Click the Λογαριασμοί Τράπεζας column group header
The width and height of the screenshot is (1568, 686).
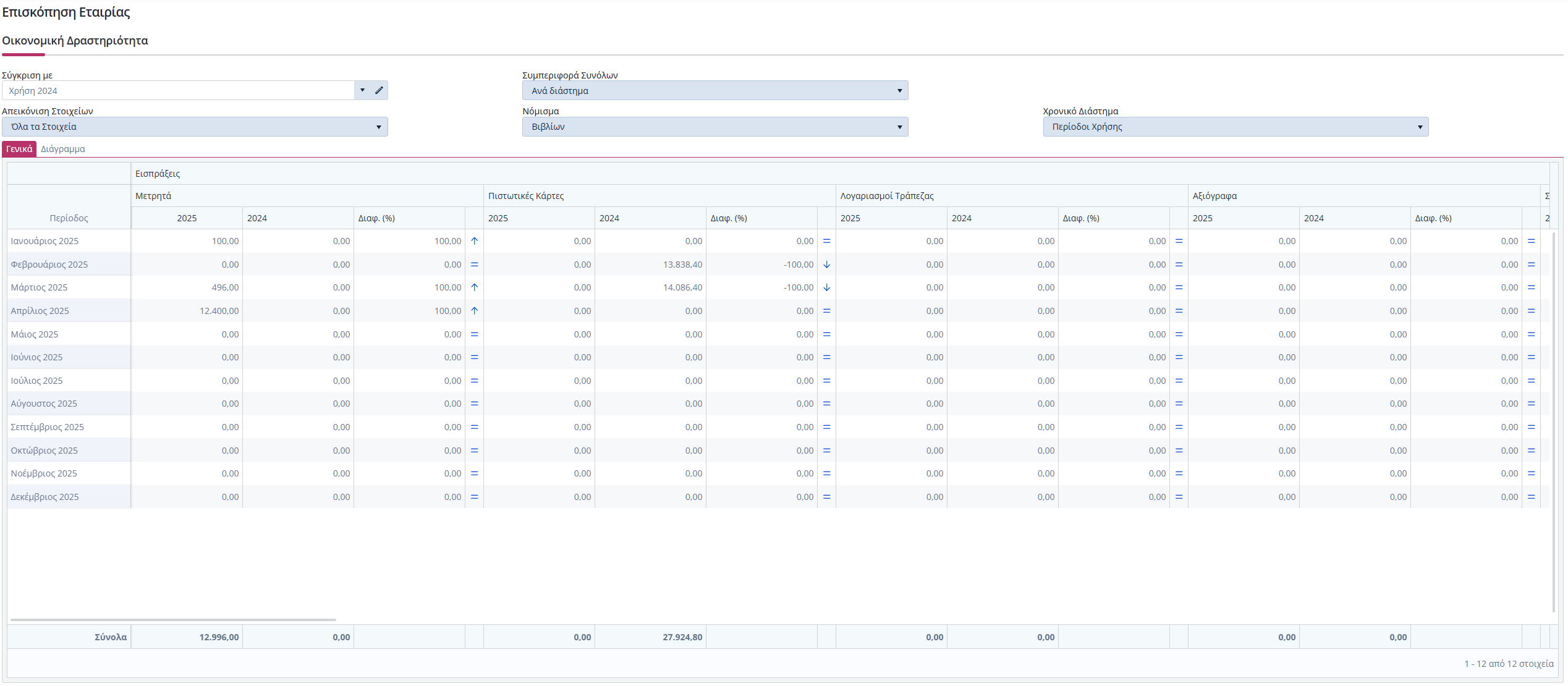1012,196
